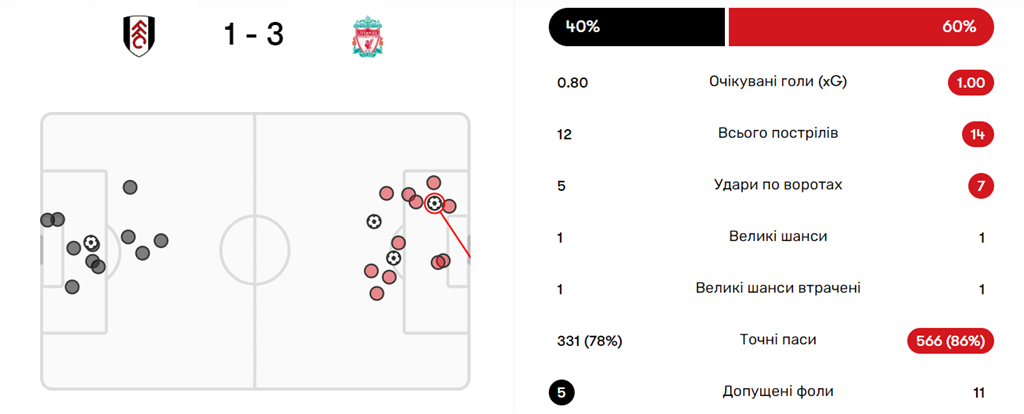Select the lowest Fulham grey shot marker
The width and height of the screenshot is (1024, 414).
[72, 287]
